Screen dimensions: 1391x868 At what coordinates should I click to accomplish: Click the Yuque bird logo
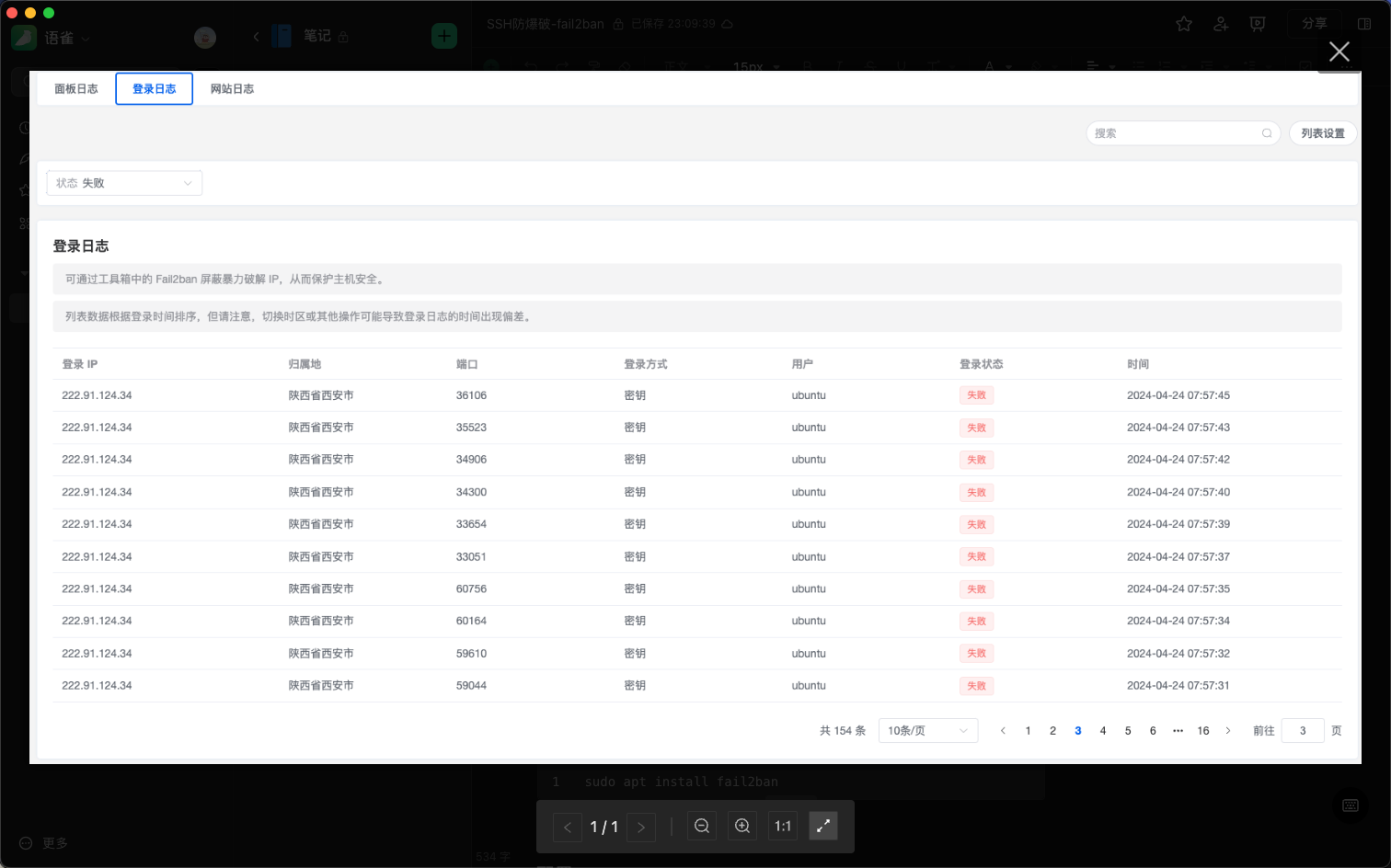tap(23, 37)
